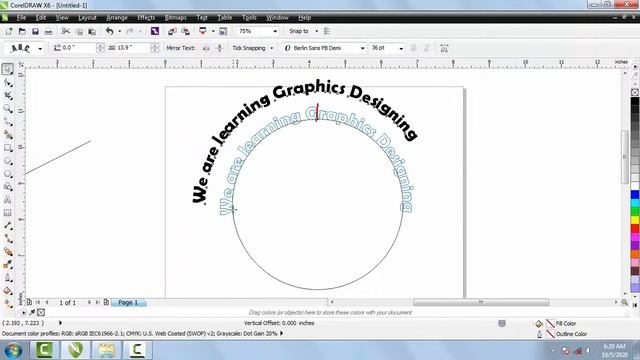Select the Text tool
The width and height of the screenshot is (640, 360).
[x=8, y=200]
